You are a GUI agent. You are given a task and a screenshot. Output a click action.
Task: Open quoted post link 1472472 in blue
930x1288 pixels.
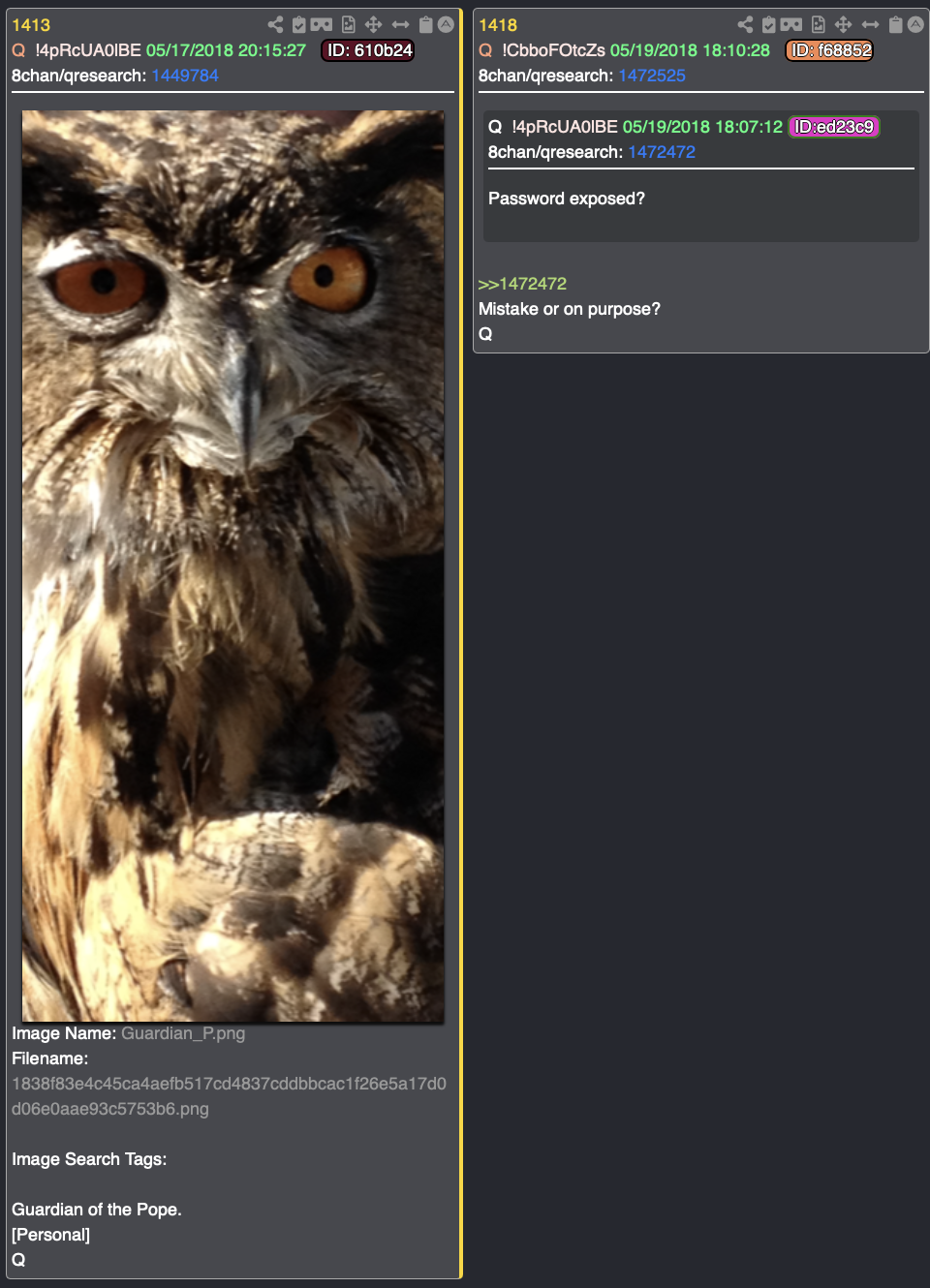pyautogui.click(x=662, y=152)
